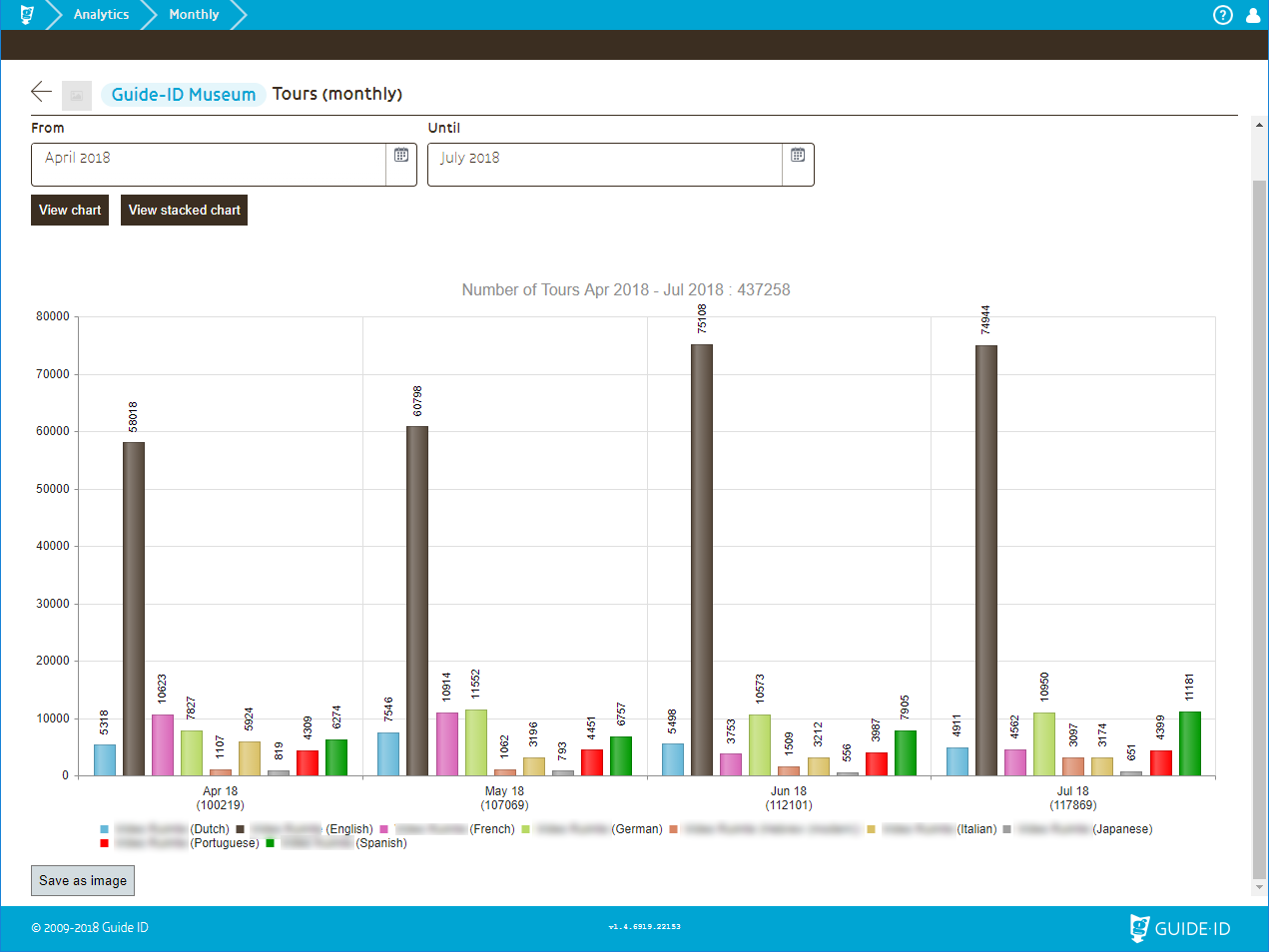Click the English bar for Apr 18
Viewport: 1269px width, 952px height.
[x=134, y=609]
